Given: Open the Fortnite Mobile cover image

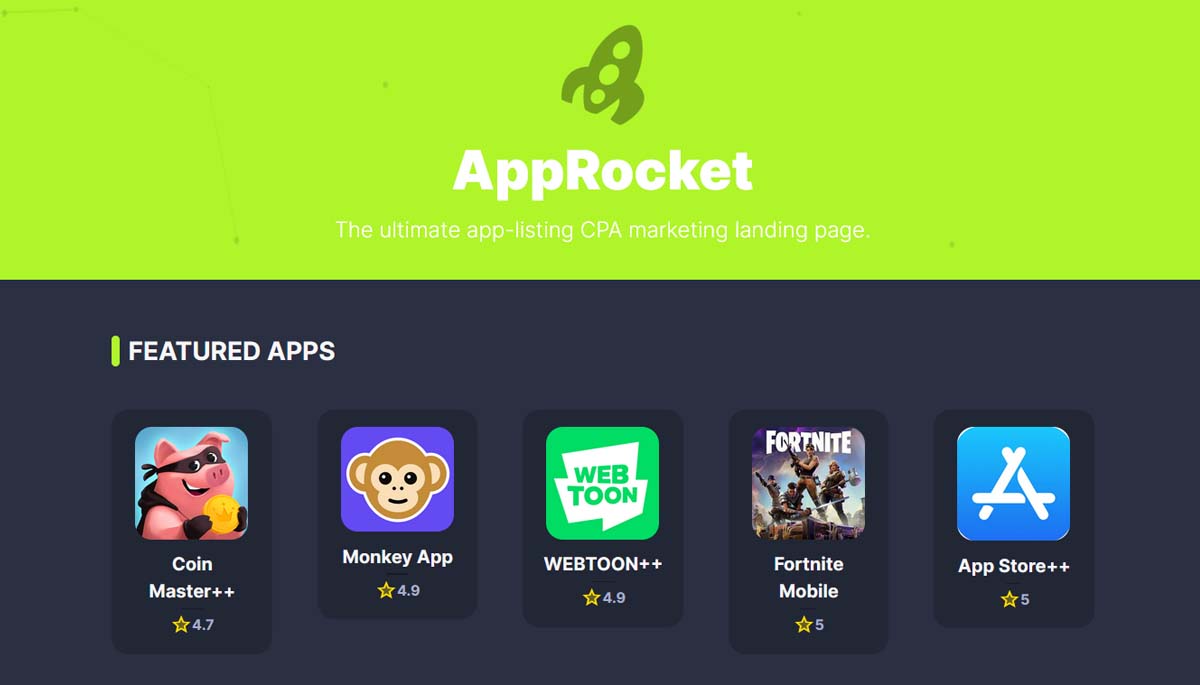Looking at the screenshot, I should pos(808,483).
